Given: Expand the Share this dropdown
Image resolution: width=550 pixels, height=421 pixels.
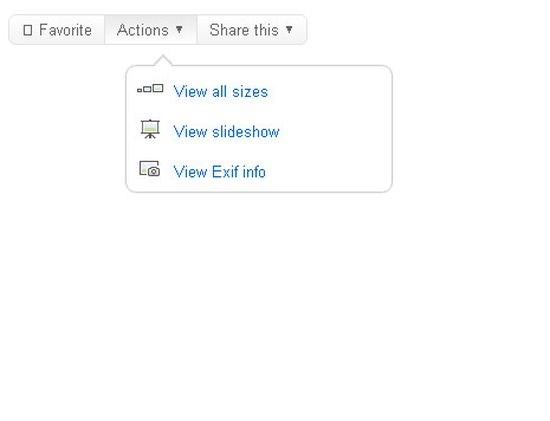Looking at the screenshot, I should click(x=252, y=30).
